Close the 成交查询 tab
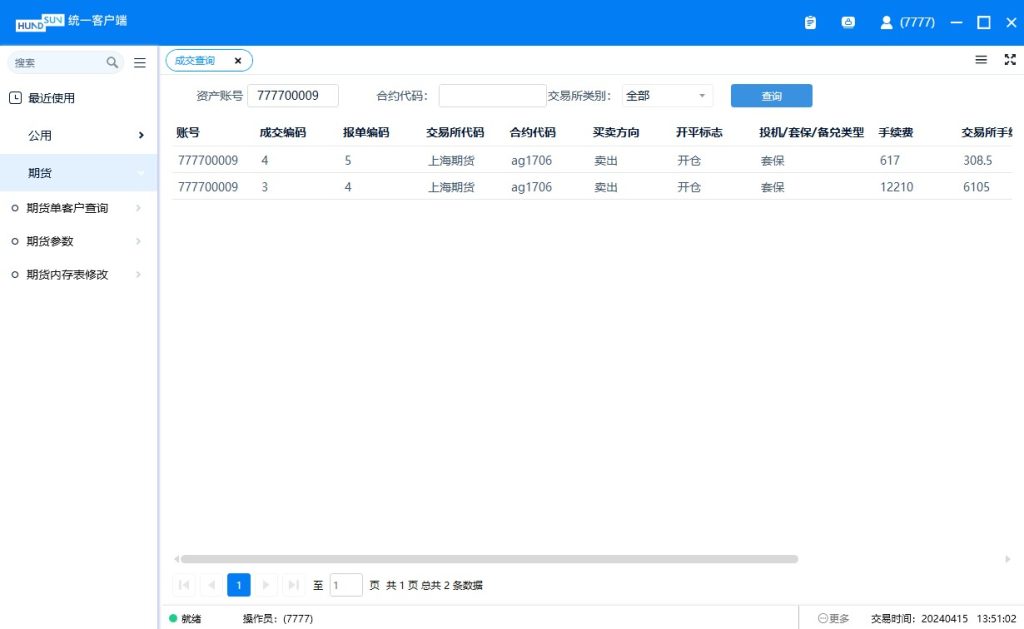Viewport: 1024px width, 629px height. [238, 61]
